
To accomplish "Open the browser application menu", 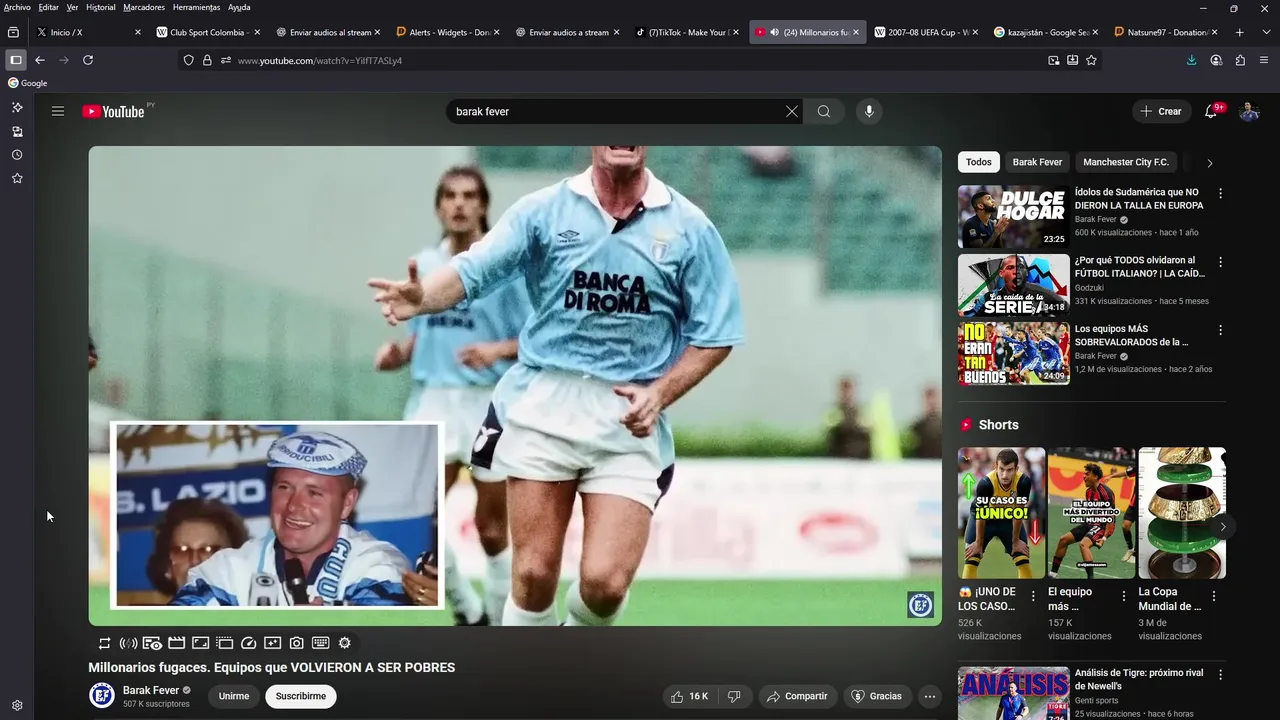I will pos(1265,60).
